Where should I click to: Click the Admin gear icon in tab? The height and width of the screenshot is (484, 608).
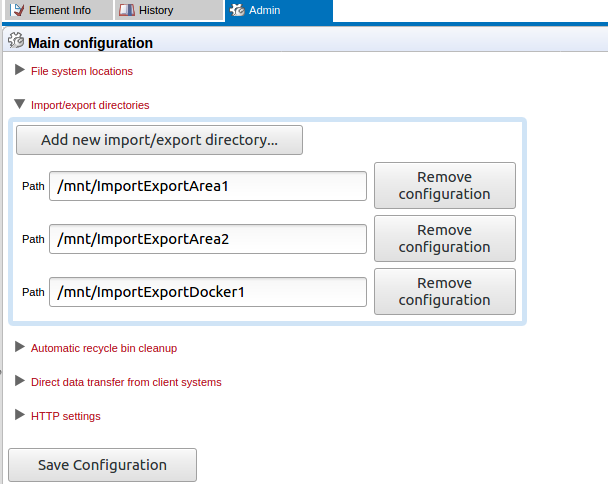click(237, 10)
